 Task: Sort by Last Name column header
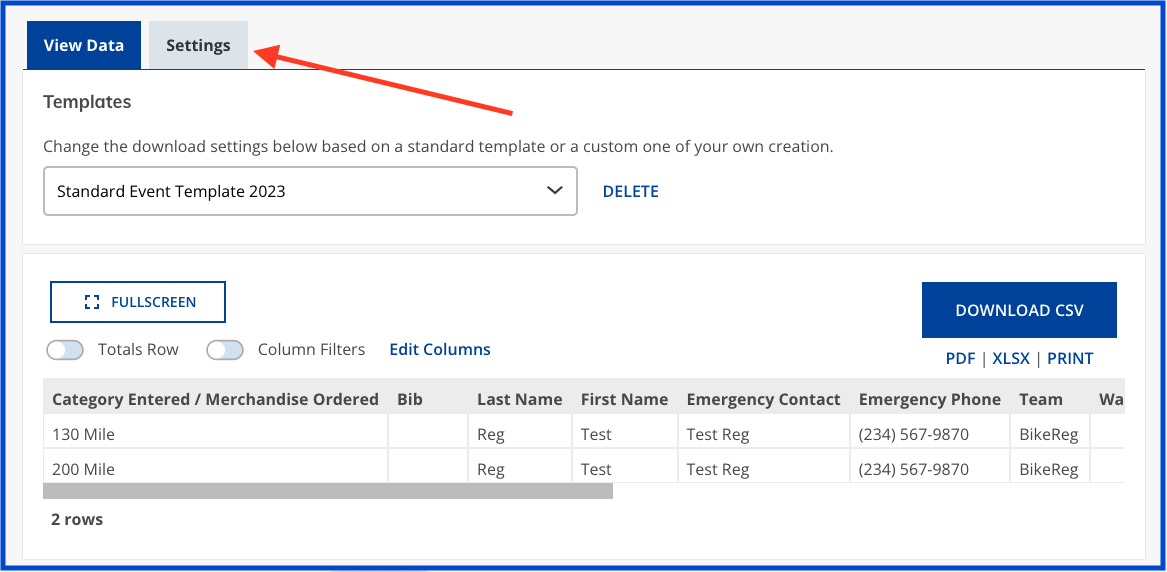pyautogui.click(x=519, y=399)
